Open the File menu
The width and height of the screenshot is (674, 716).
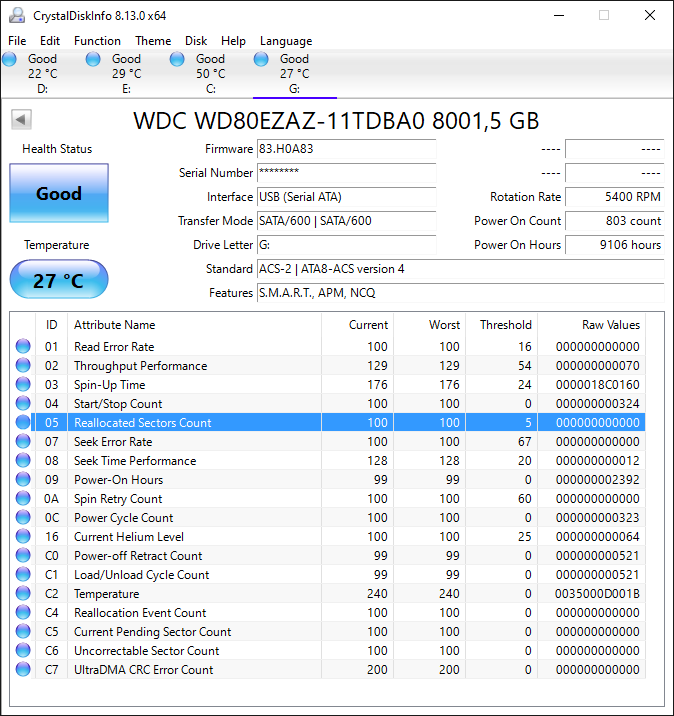(17, 41)
